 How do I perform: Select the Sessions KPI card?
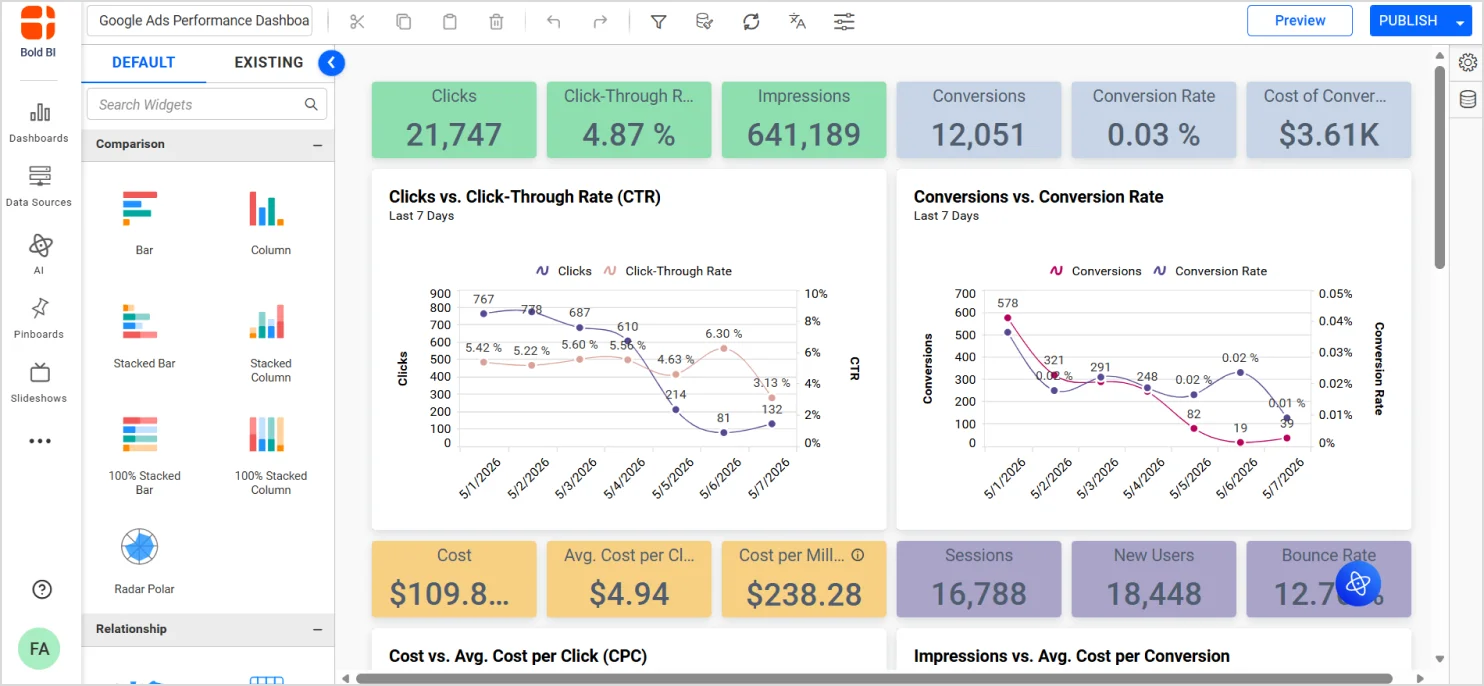click(x=979, y=579)
